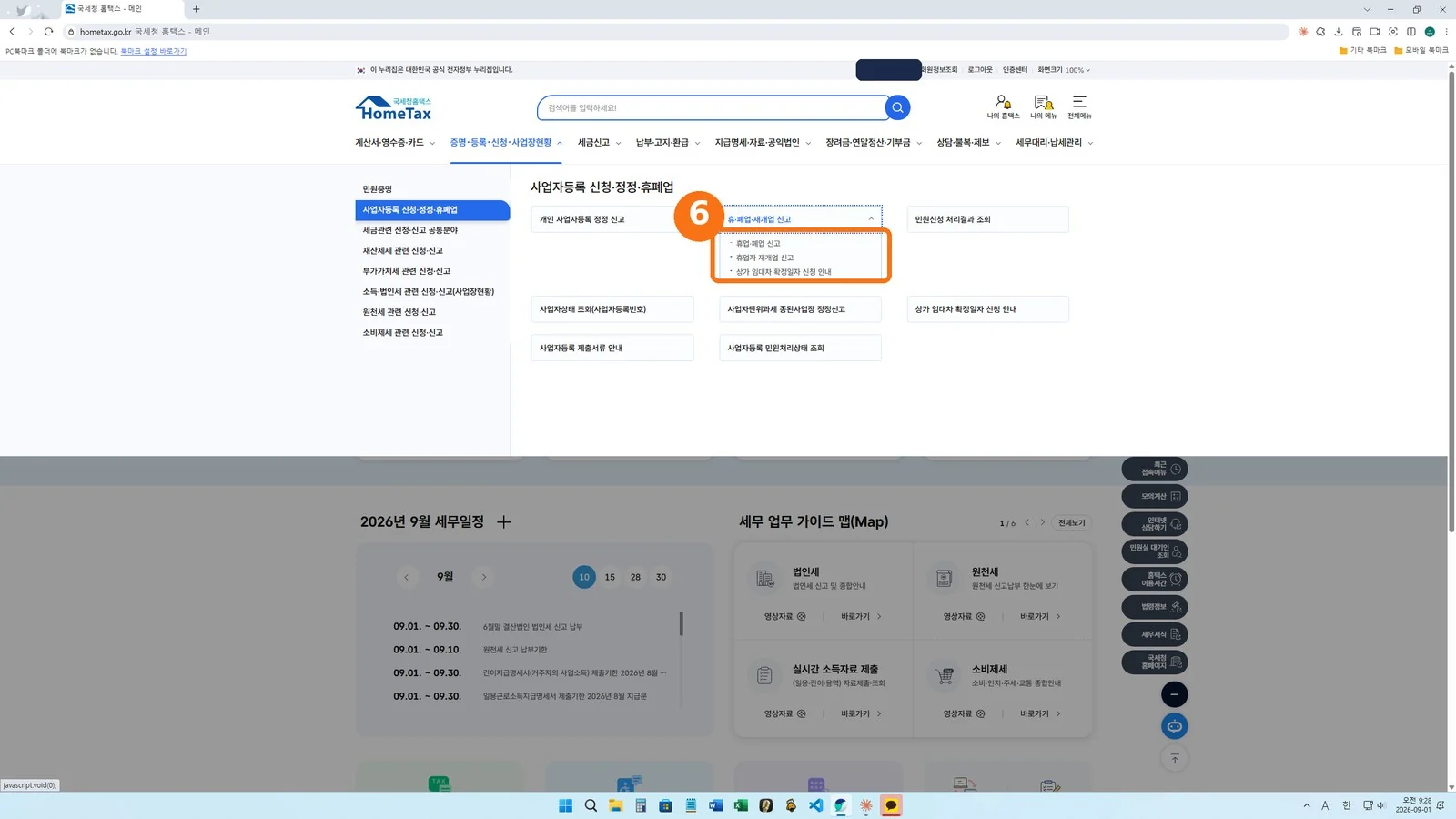Open 법령정보 floating button
The image size is (1456, 819).
[1155, 607]
